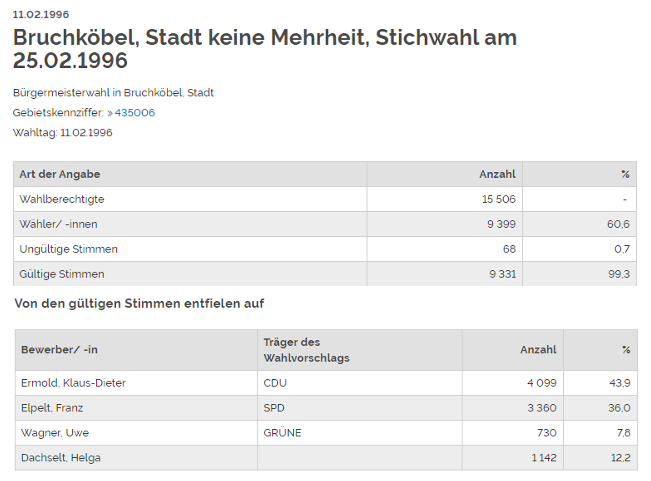
Task: Click the voter turnout value 60,6
Action: 618,224
